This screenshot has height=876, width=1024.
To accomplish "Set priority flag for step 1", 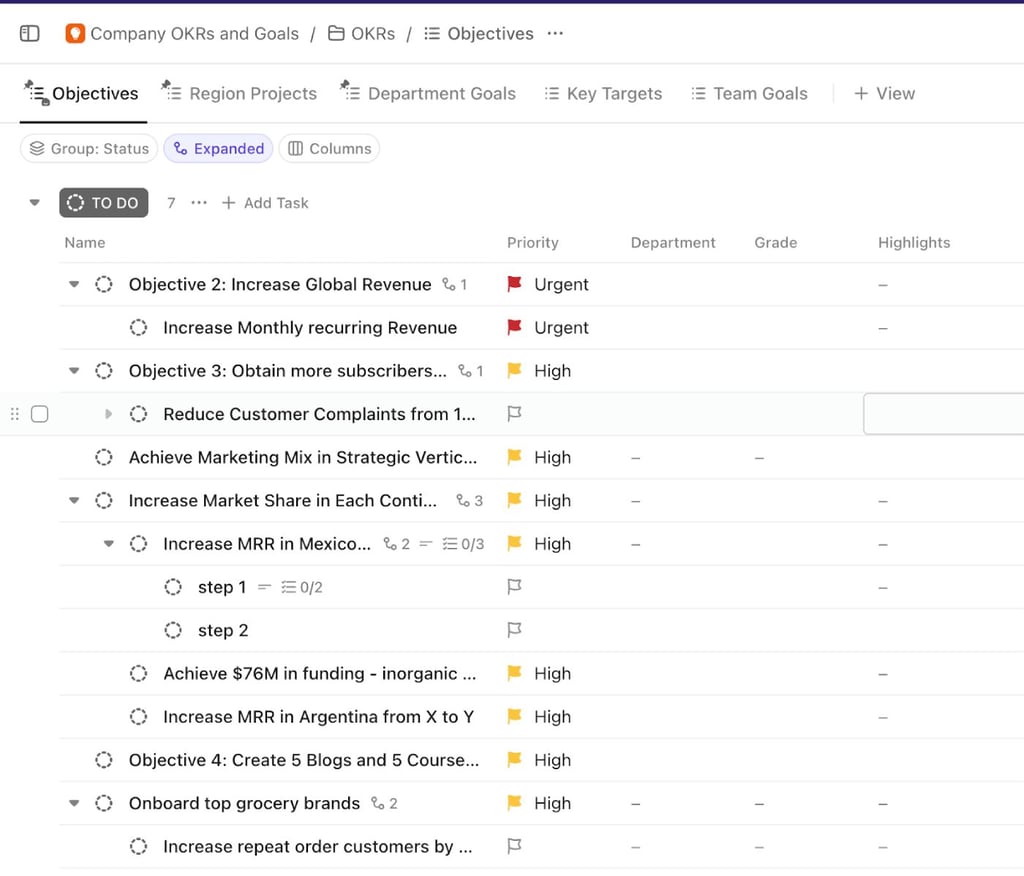I will [x=515, y=586].
